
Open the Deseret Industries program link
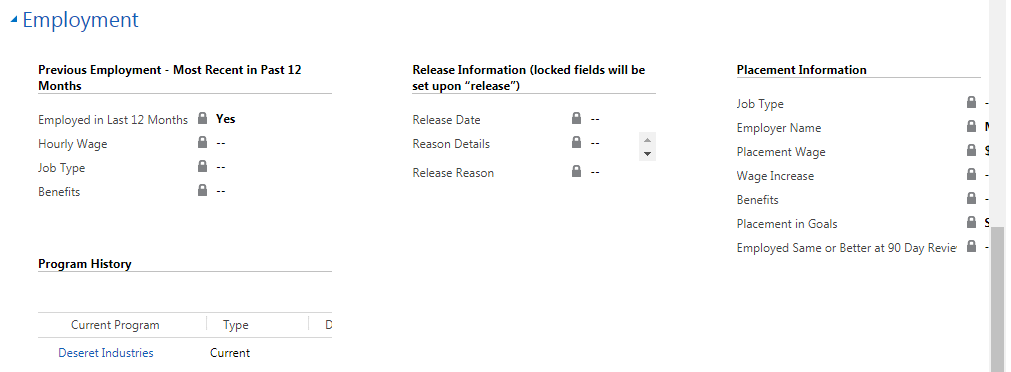[106, 353]
